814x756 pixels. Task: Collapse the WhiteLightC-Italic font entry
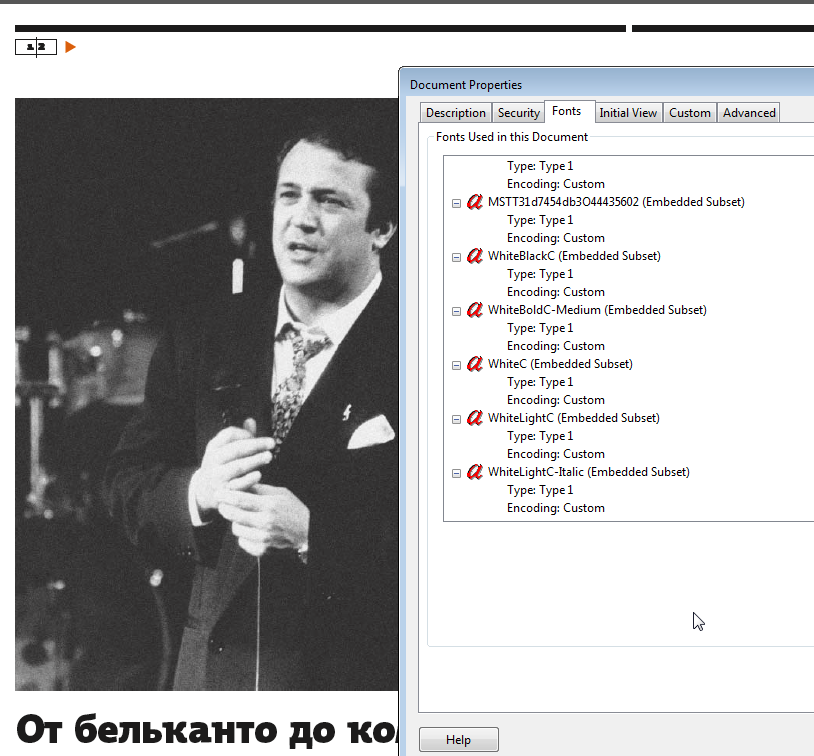[x=456, y=473]
